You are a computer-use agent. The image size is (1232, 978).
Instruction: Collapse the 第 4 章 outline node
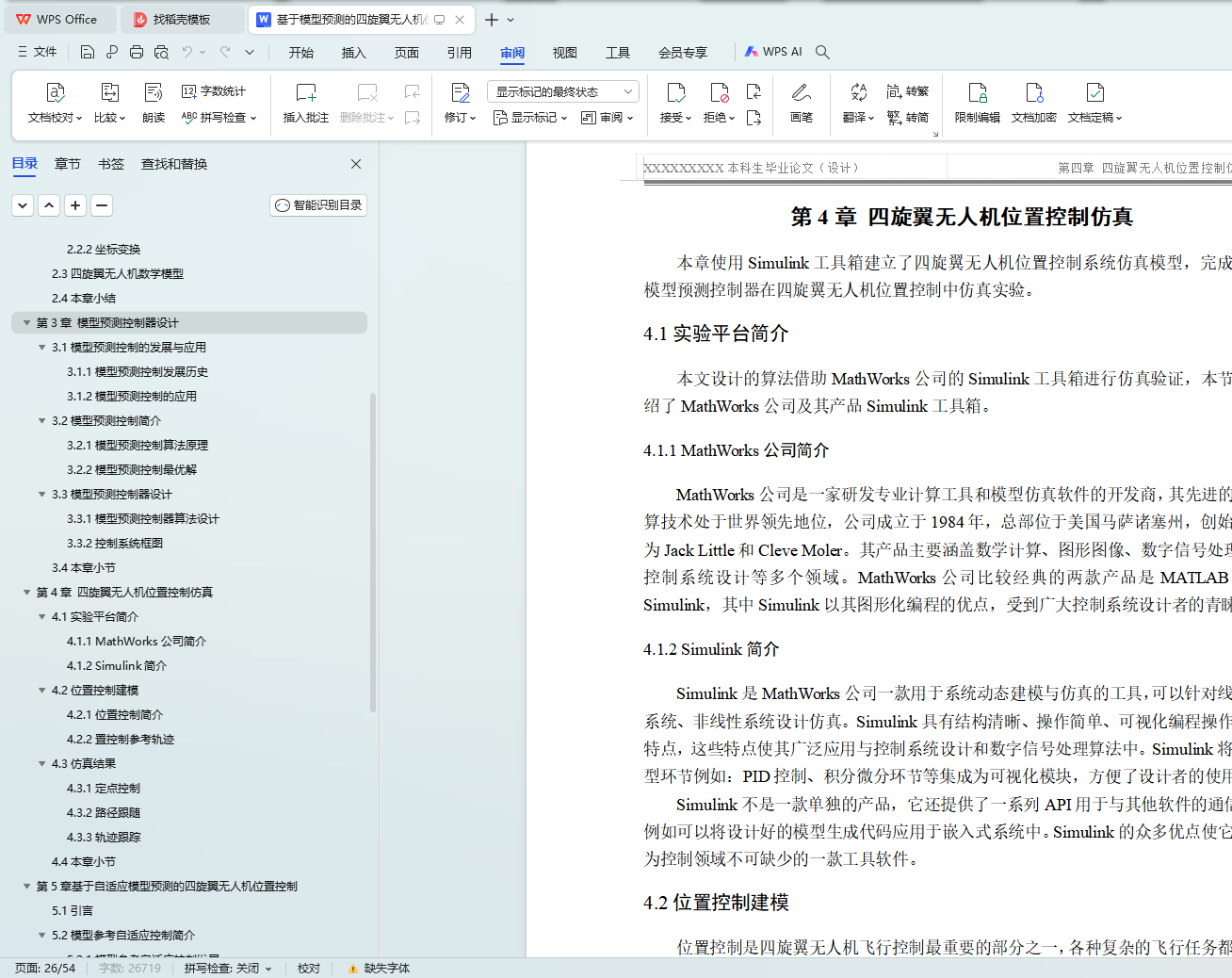pyautogui.click(x=26, y=593)
